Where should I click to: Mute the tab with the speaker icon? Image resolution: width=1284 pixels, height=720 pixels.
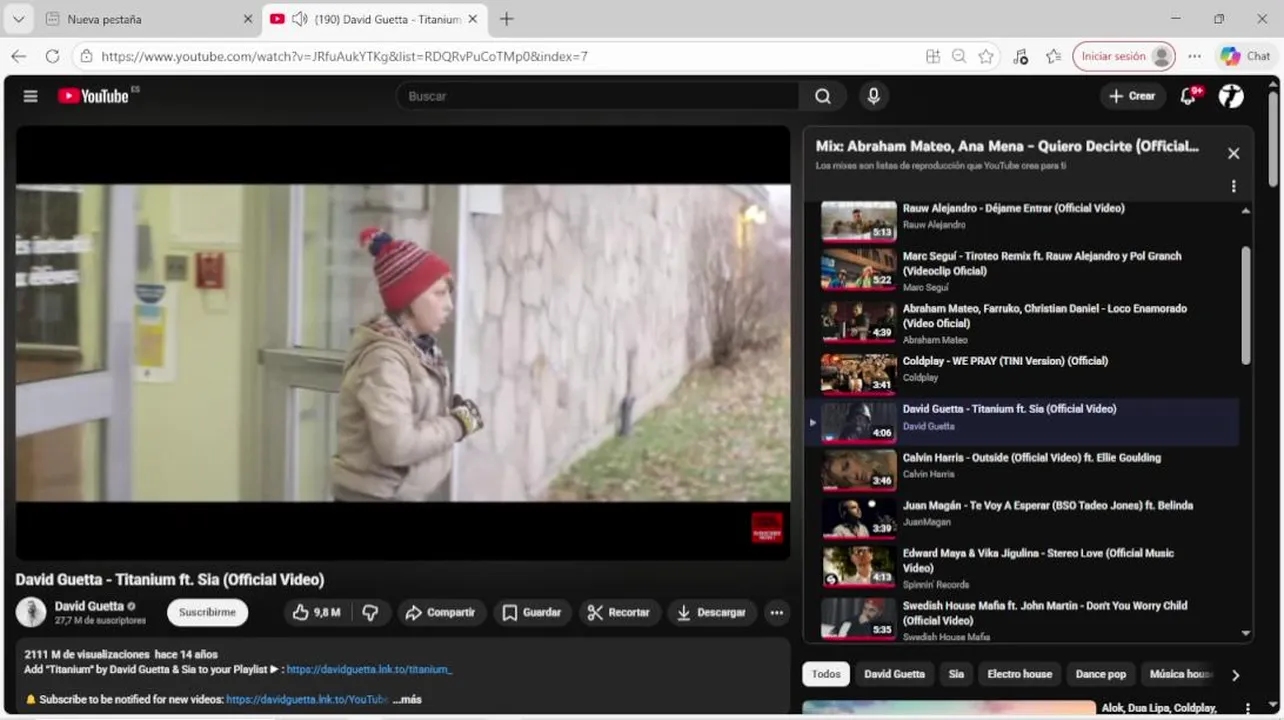click(x=299, y=19)
